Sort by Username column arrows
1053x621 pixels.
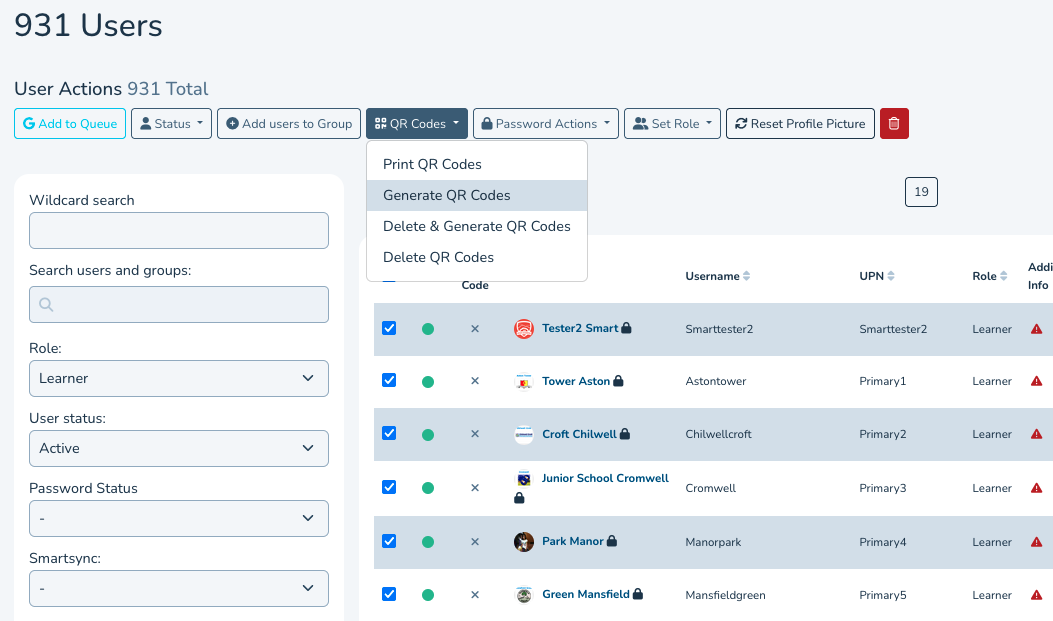pos(746,276)
